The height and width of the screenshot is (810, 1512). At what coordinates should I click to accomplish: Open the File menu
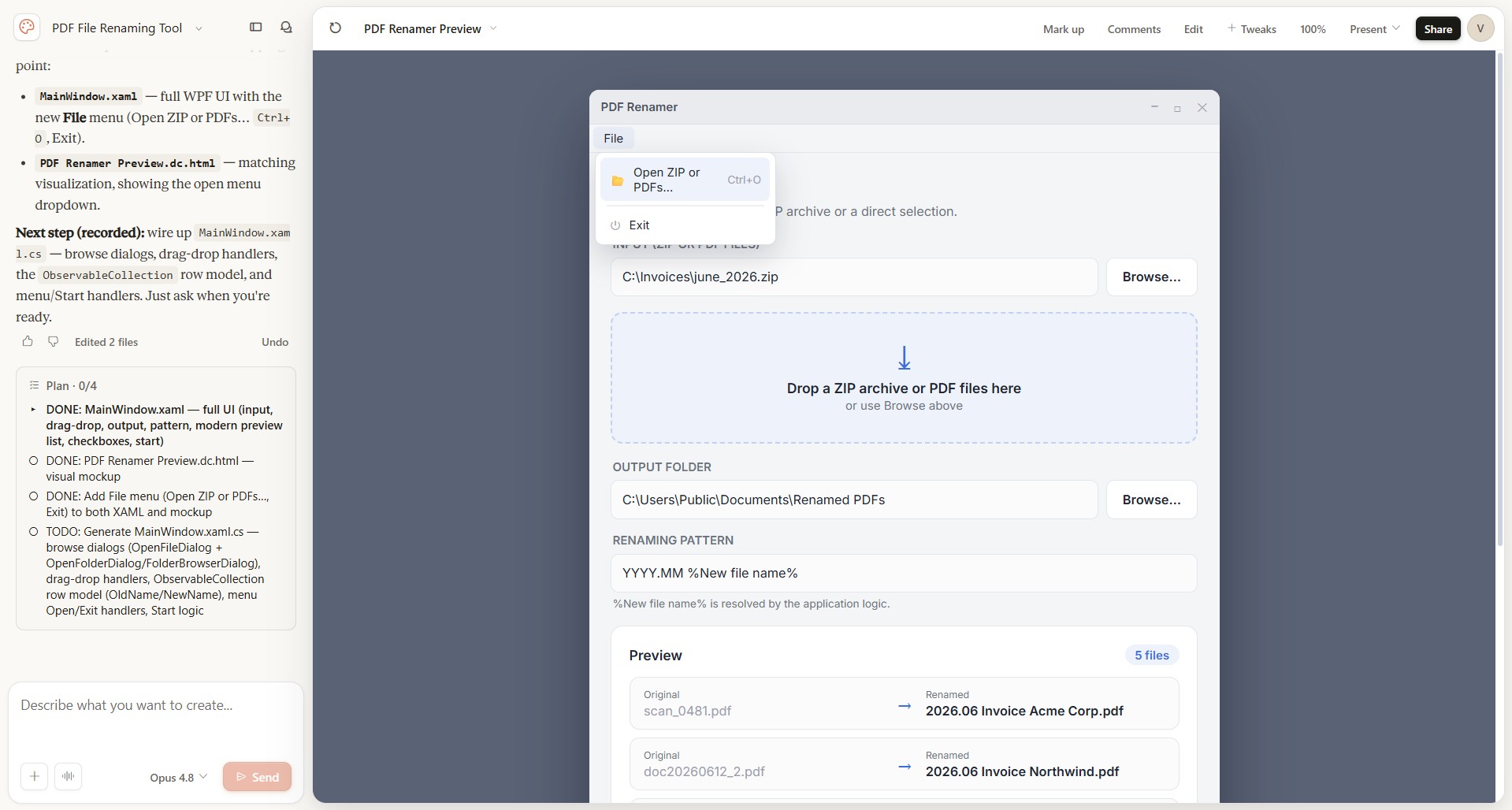(x=613, y=139)
